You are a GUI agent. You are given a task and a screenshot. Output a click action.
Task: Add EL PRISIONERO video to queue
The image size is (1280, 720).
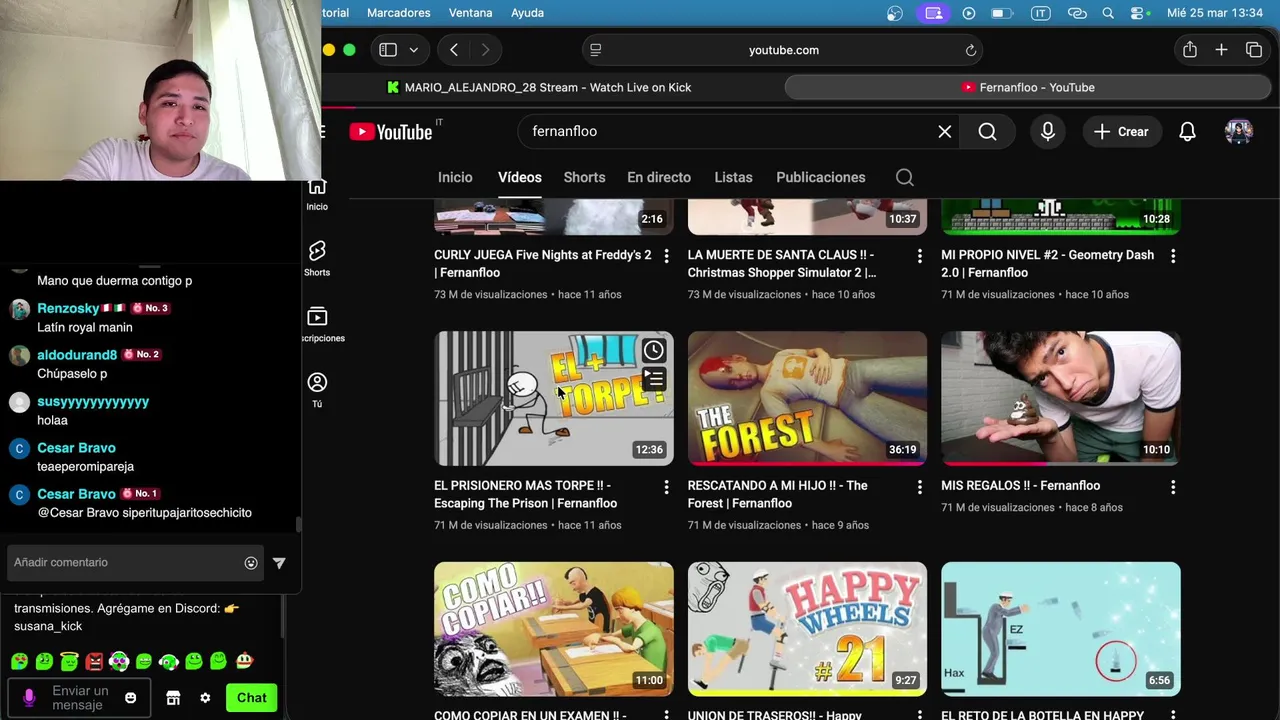point(653,379)
